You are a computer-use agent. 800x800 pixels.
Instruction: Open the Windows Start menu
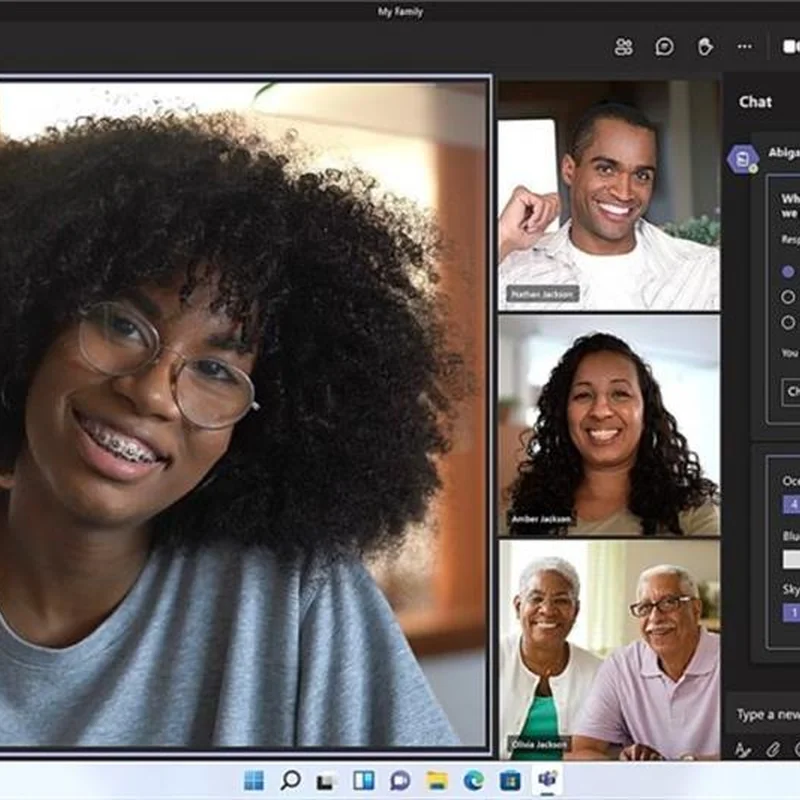pos(254,780)
